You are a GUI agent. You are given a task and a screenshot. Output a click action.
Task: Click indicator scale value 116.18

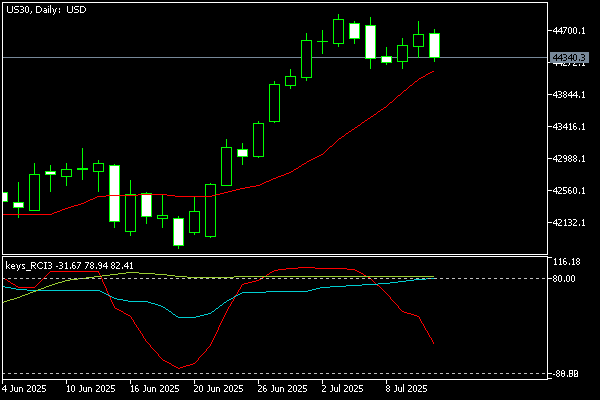coord(567,262)
